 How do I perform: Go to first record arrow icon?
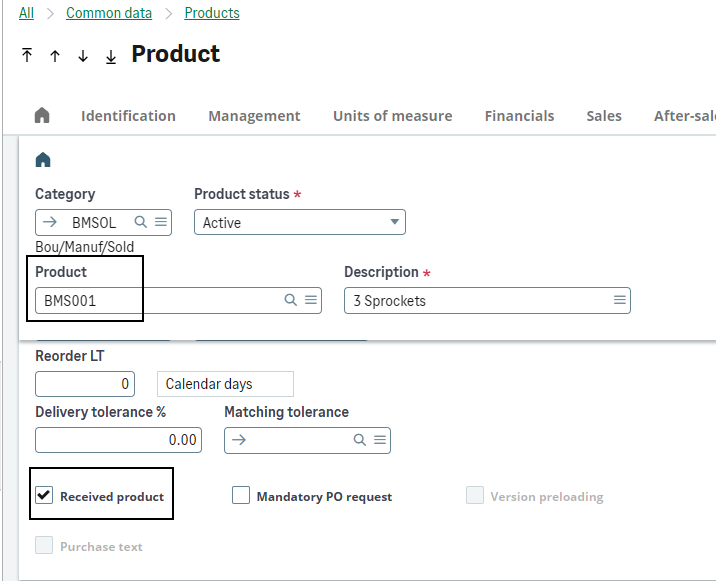coord(27,55)
